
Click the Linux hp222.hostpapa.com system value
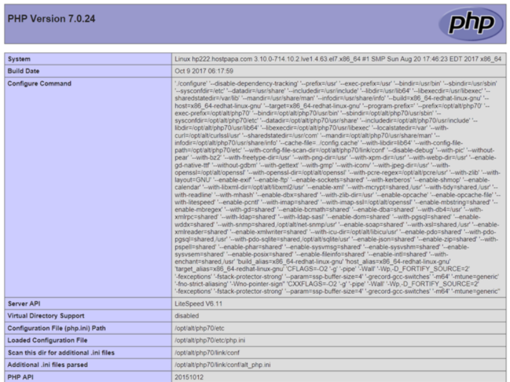pos(338,59)
